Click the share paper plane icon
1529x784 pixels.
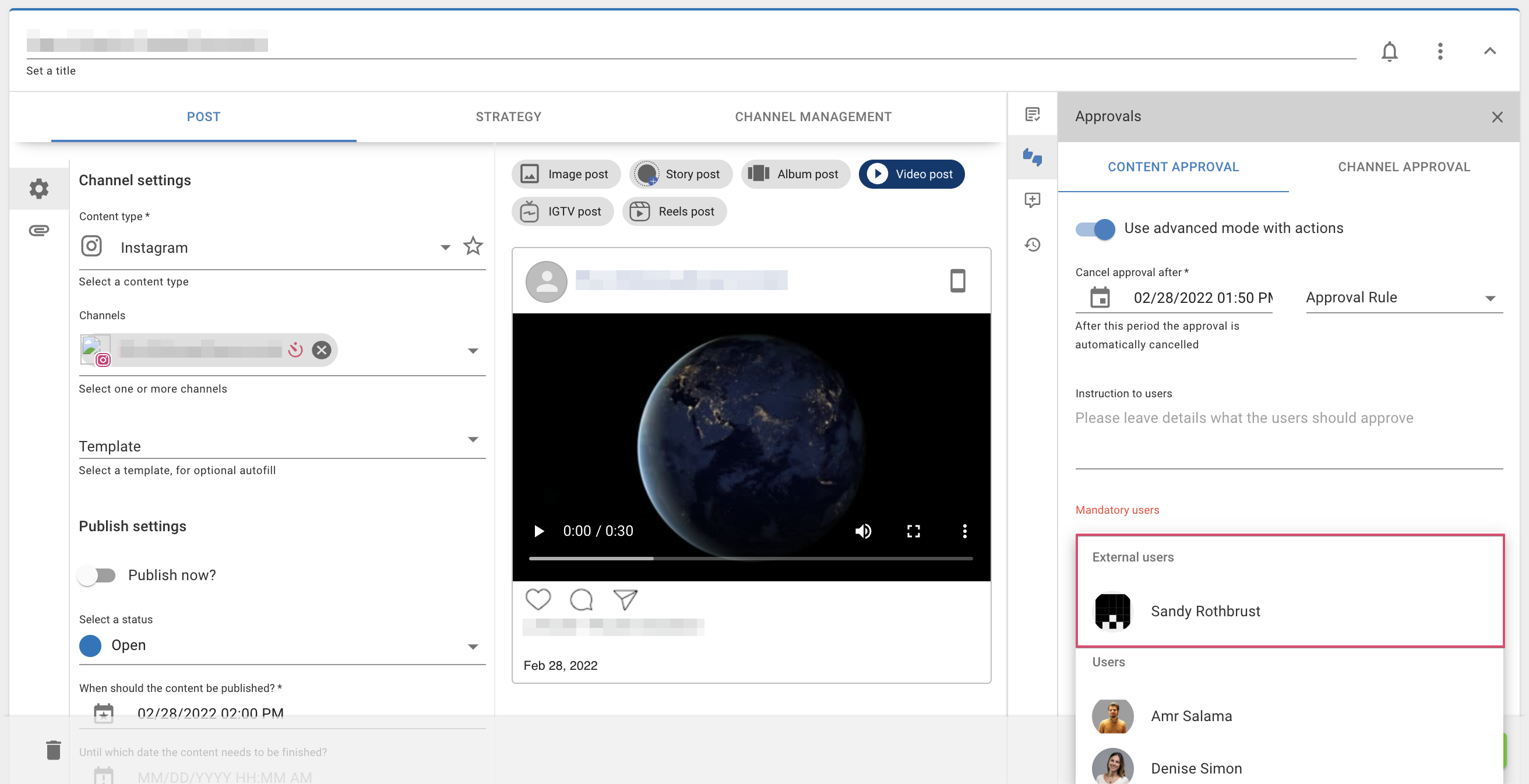625,599
